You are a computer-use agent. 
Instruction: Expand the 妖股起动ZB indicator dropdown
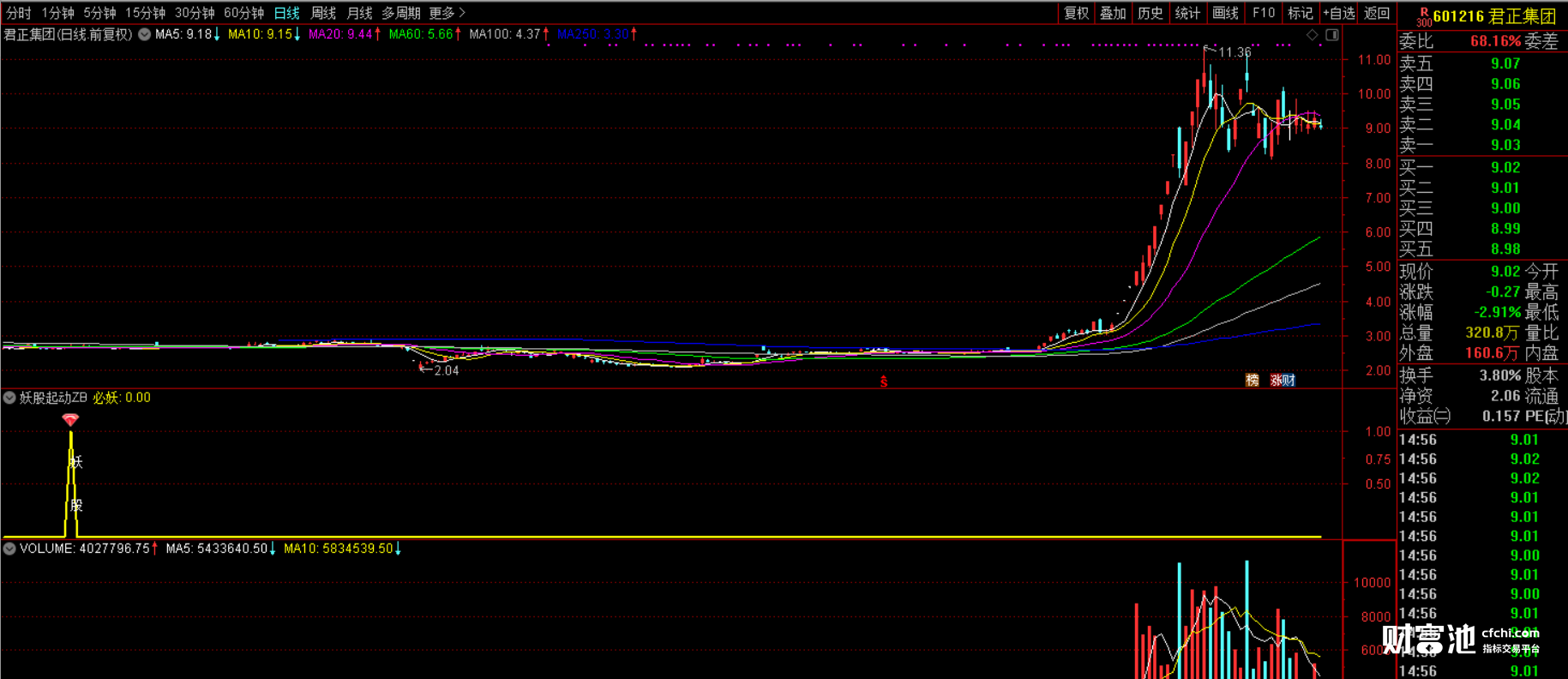click(x=9, y=398)
